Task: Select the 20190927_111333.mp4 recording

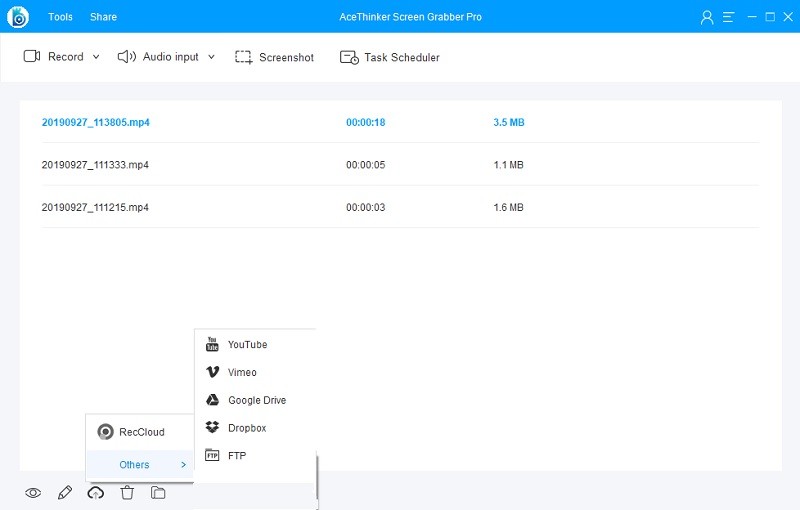Action: [95, 165]
